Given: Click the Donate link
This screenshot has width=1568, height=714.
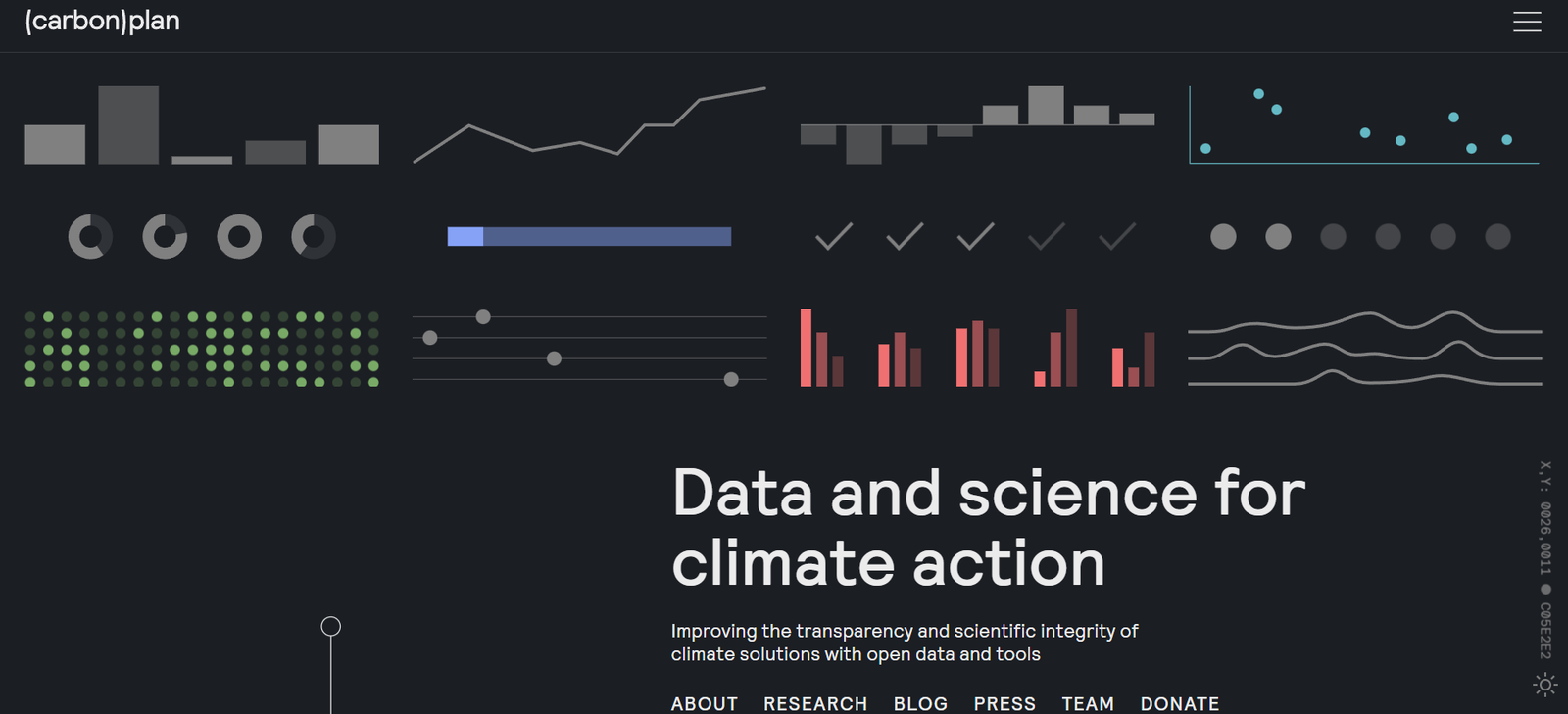Looking at the screenshot, I should click(x=1180, y=703).
